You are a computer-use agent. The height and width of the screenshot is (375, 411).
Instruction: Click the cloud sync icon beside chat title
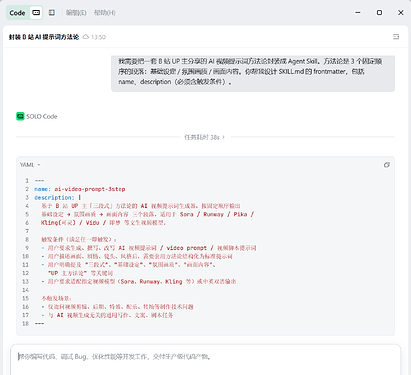[x=86, y=37]
